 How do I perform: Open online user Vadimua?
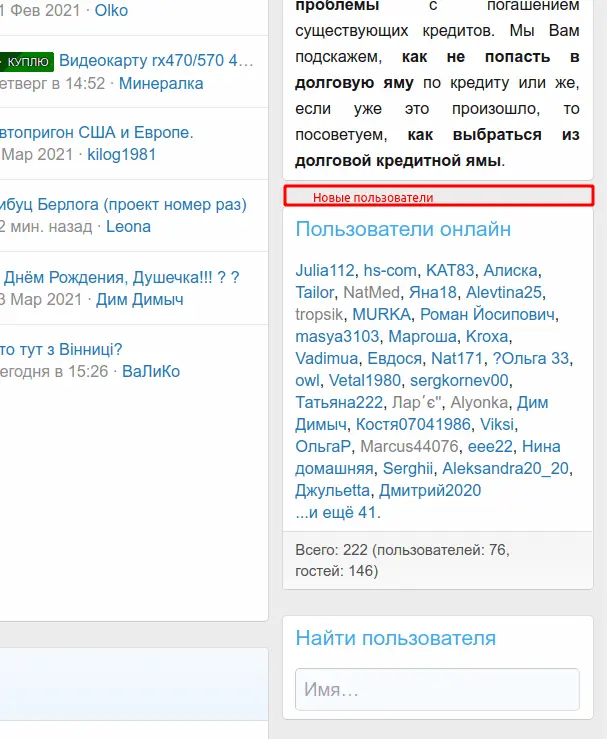point(327,359)
